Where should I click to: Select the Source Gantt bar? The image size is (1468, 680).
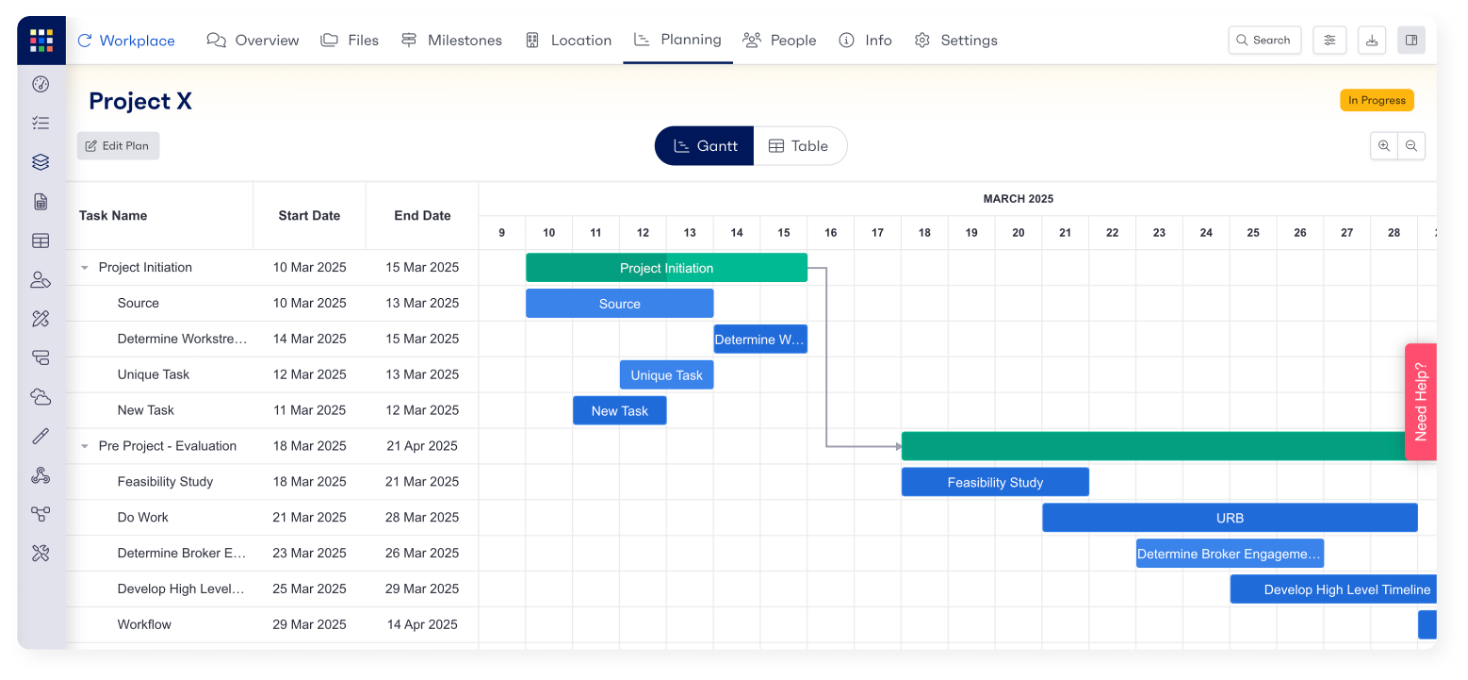[x=620, y=304]
